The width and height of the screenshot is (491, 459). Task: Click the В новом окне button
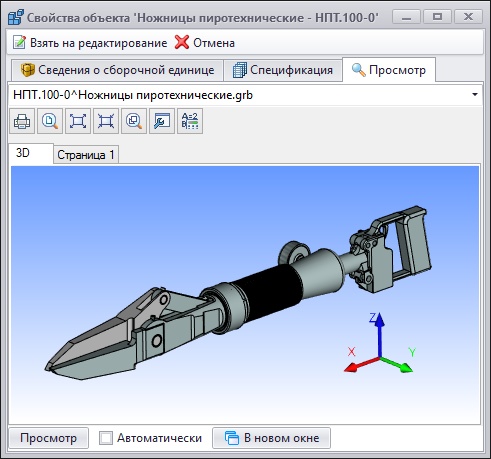[x=272, y=438]
